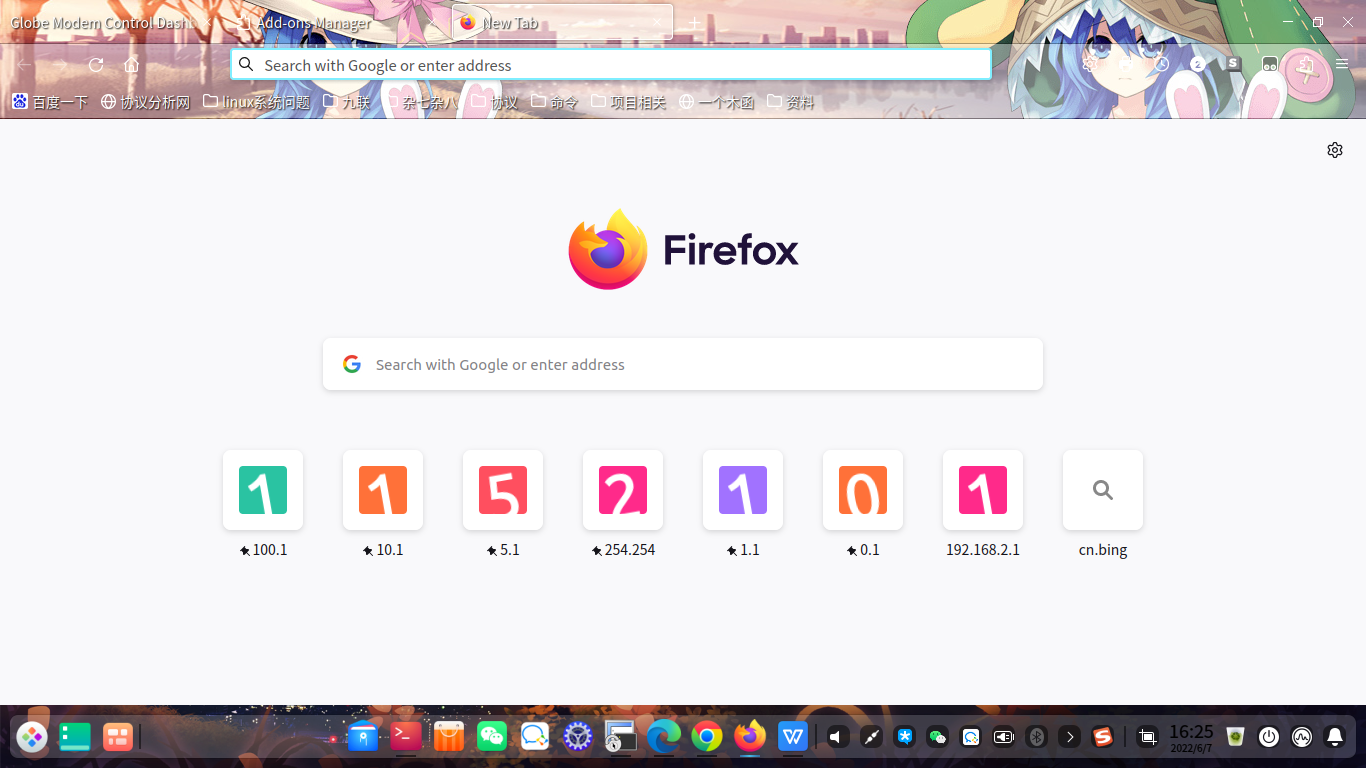Toggle Bluetooth in the system tray
Image resolution: width=1366 pixels, height=768 pixels.
[1036, 737]
